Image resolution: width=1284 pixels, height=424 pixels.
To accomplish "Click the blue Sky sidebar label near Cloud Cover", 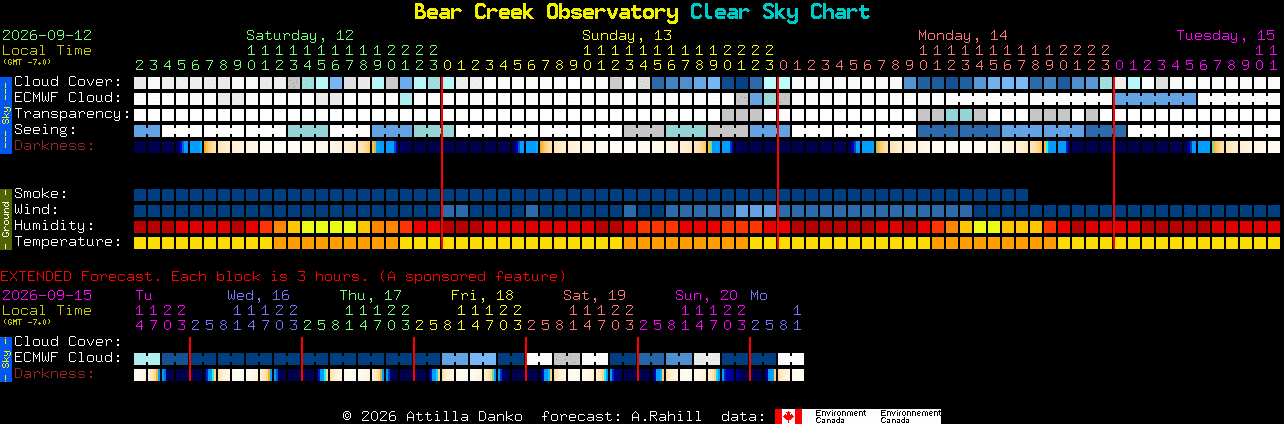I will [5, 113].
